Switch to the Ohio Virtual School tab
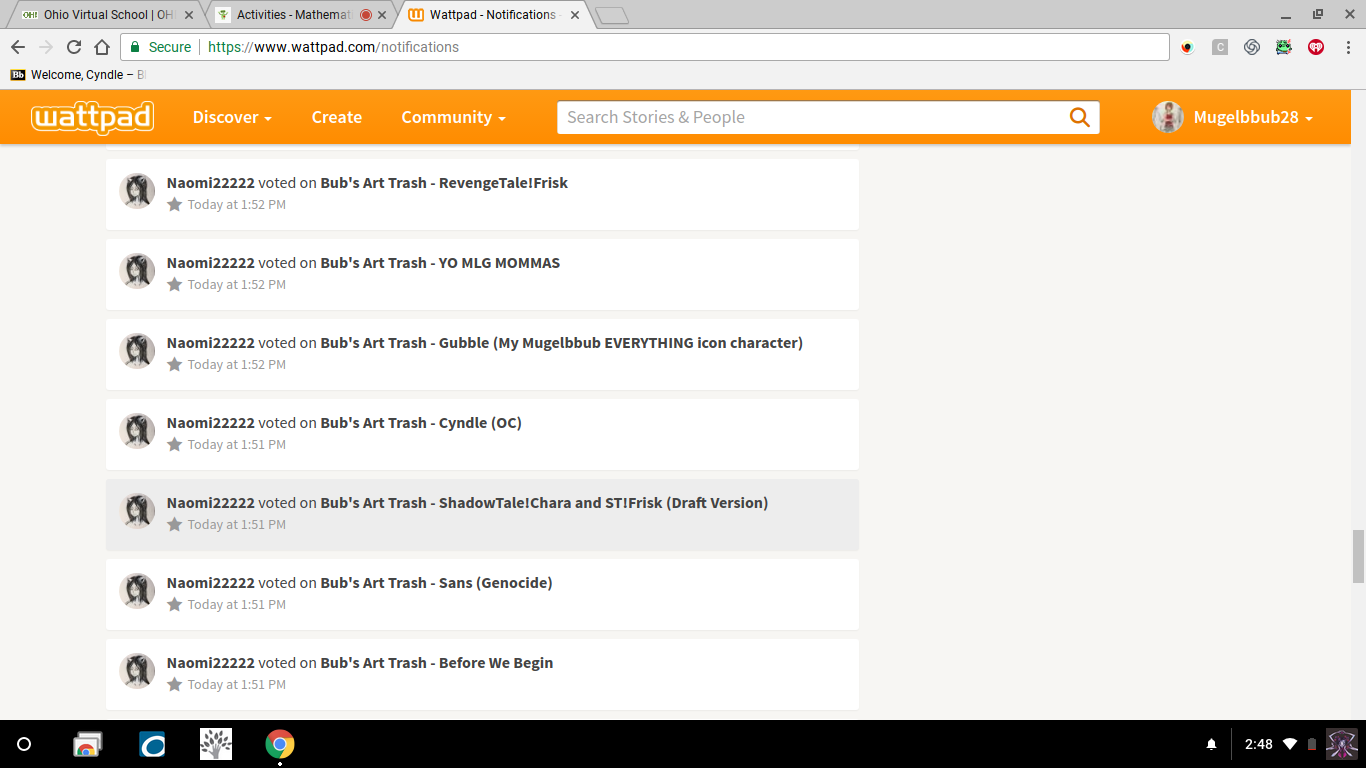 [98, 15]
